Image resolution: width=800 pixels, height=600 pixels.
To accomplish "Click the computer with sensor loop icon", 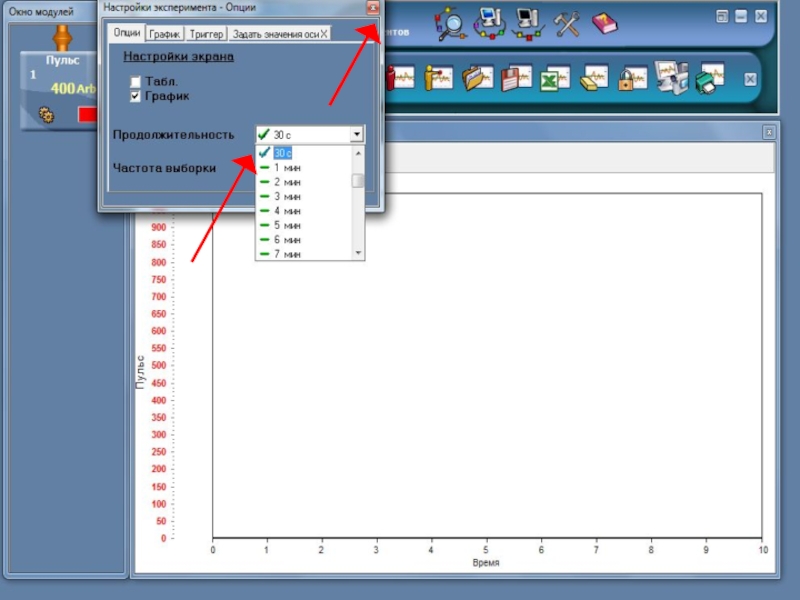I will point(490,23).
